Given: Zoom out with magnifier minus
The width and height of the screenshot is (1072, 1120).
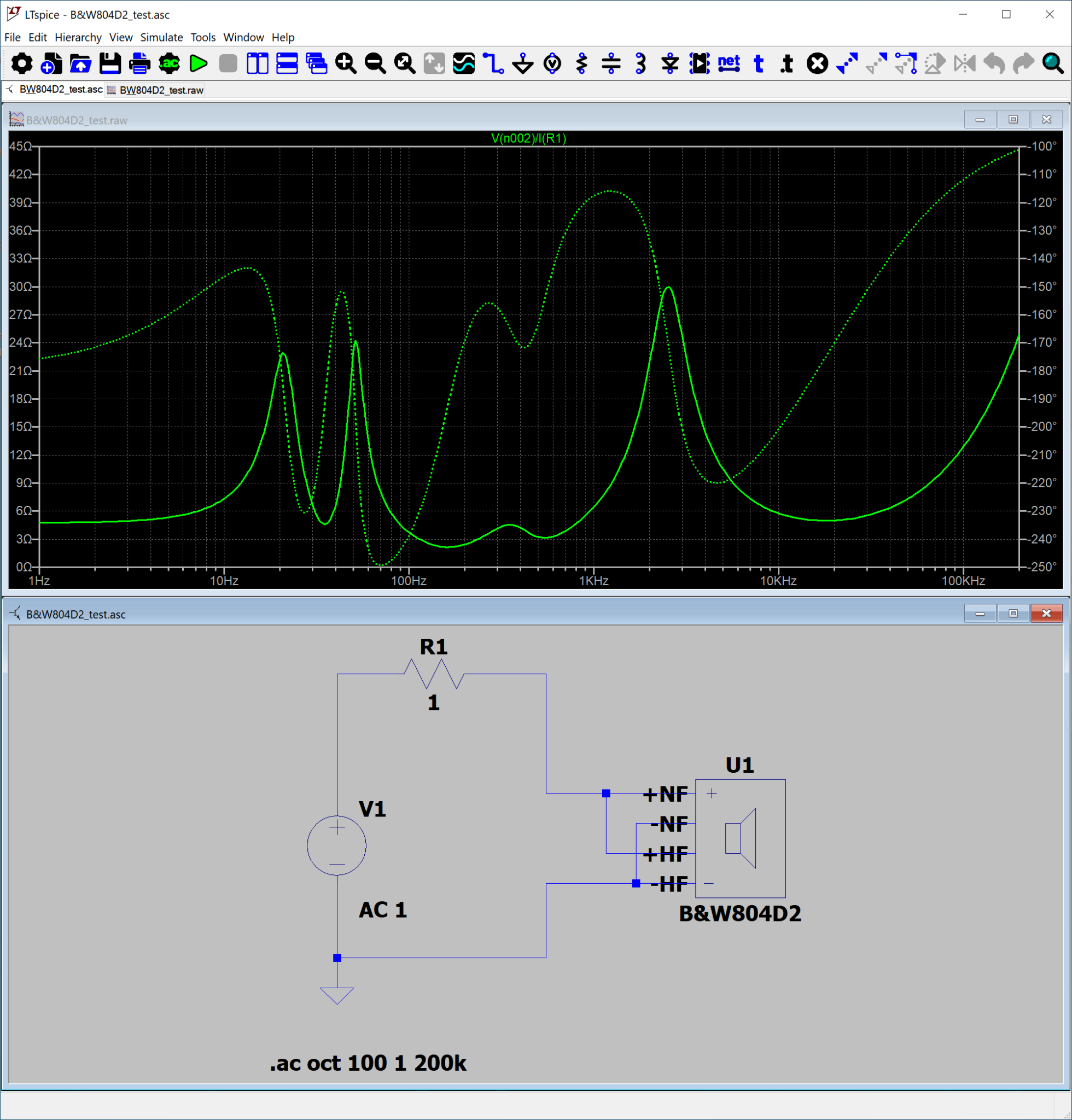Looking at the screenshot, I should [375, 63].
